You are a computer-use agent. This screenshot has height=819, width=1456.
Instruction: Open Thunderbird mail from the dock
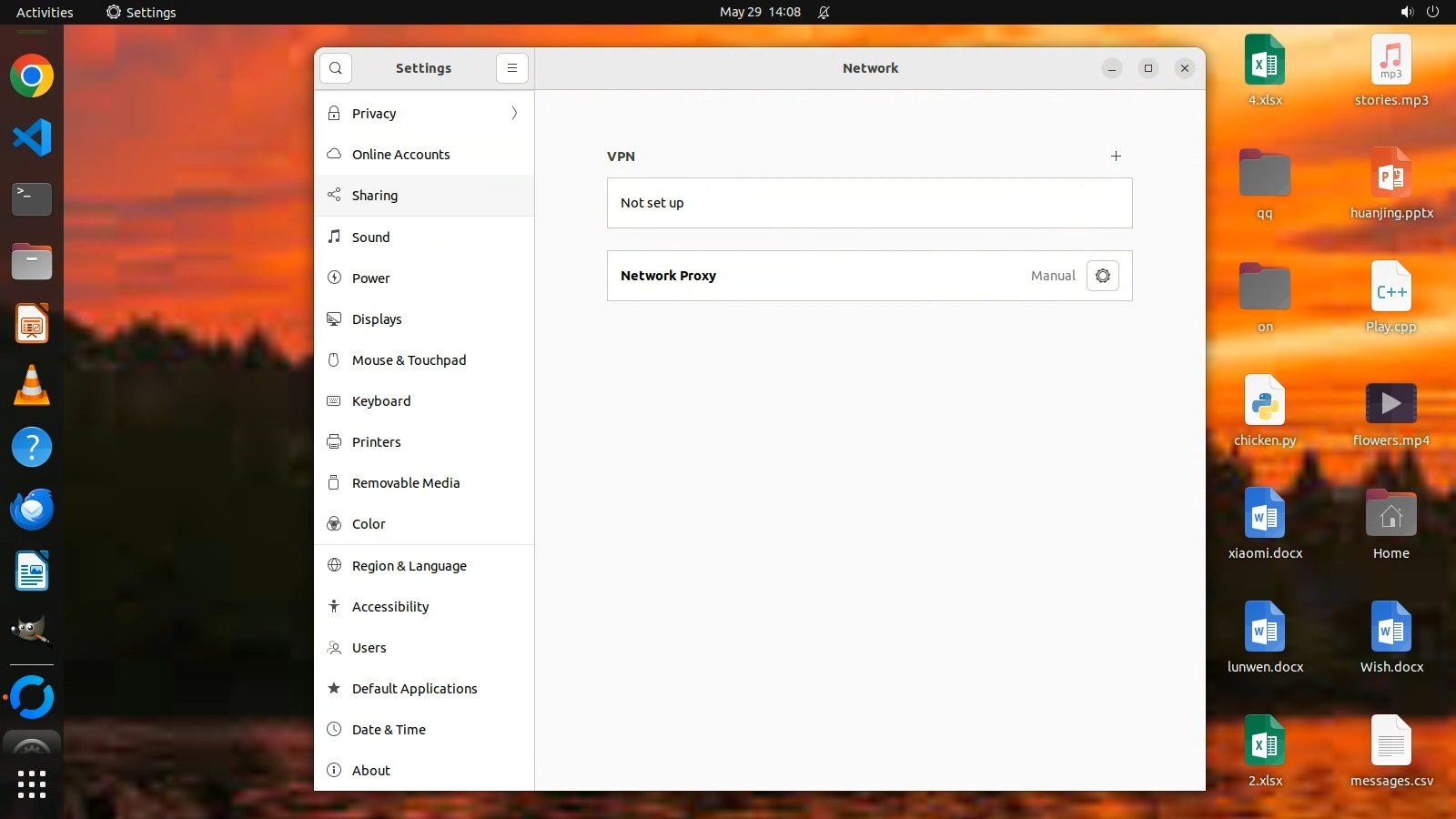pos(32,510)
